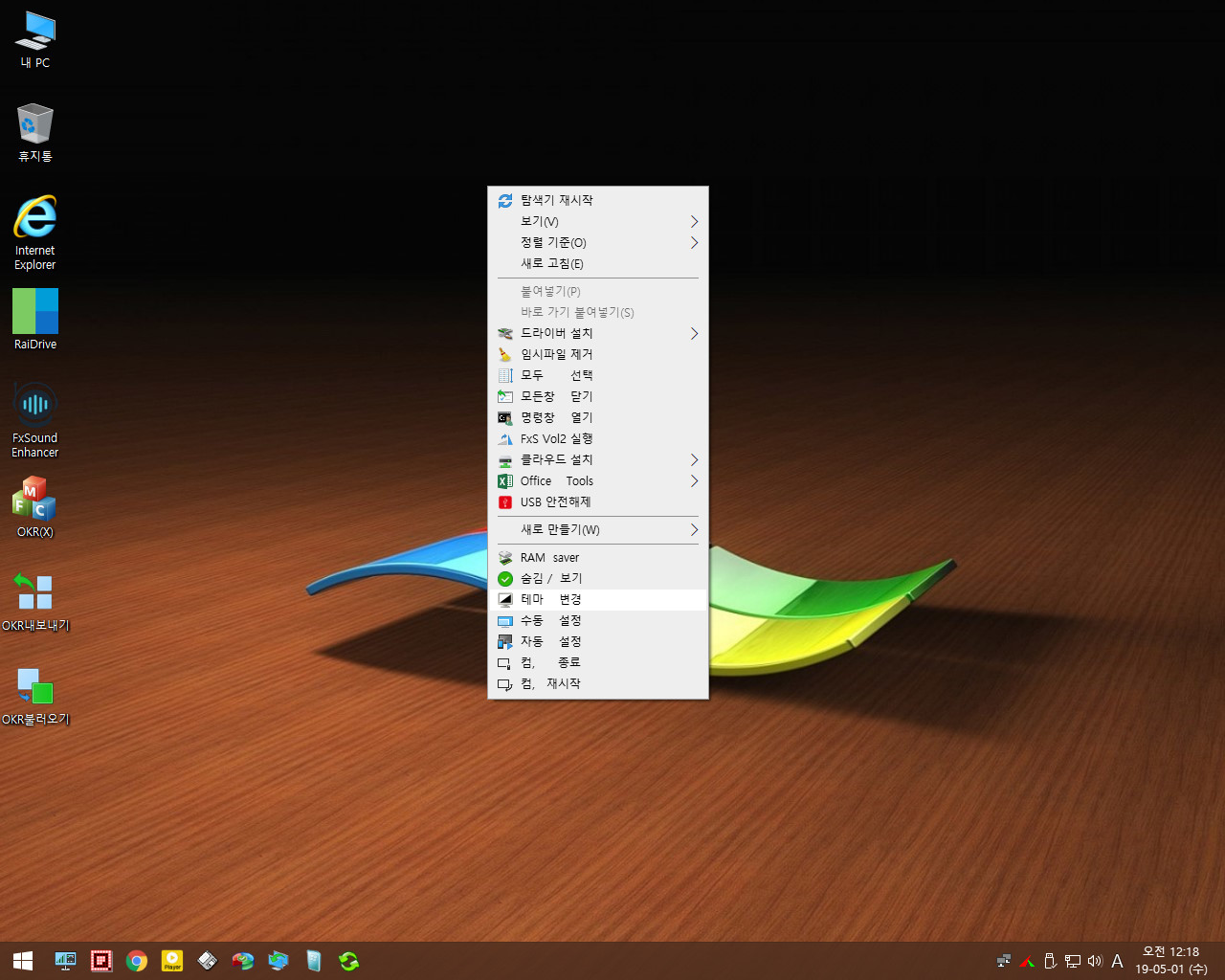The height and width of the screenshot is (980, 1225).
Task: Choose 자동 설정 in the context menu
Action: 598,641
